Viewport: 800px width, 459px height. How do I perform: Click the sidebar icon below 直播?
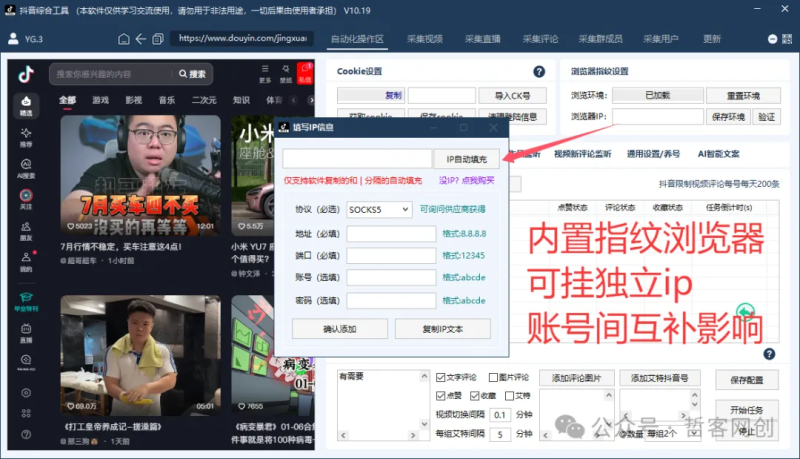coord(26,362)
